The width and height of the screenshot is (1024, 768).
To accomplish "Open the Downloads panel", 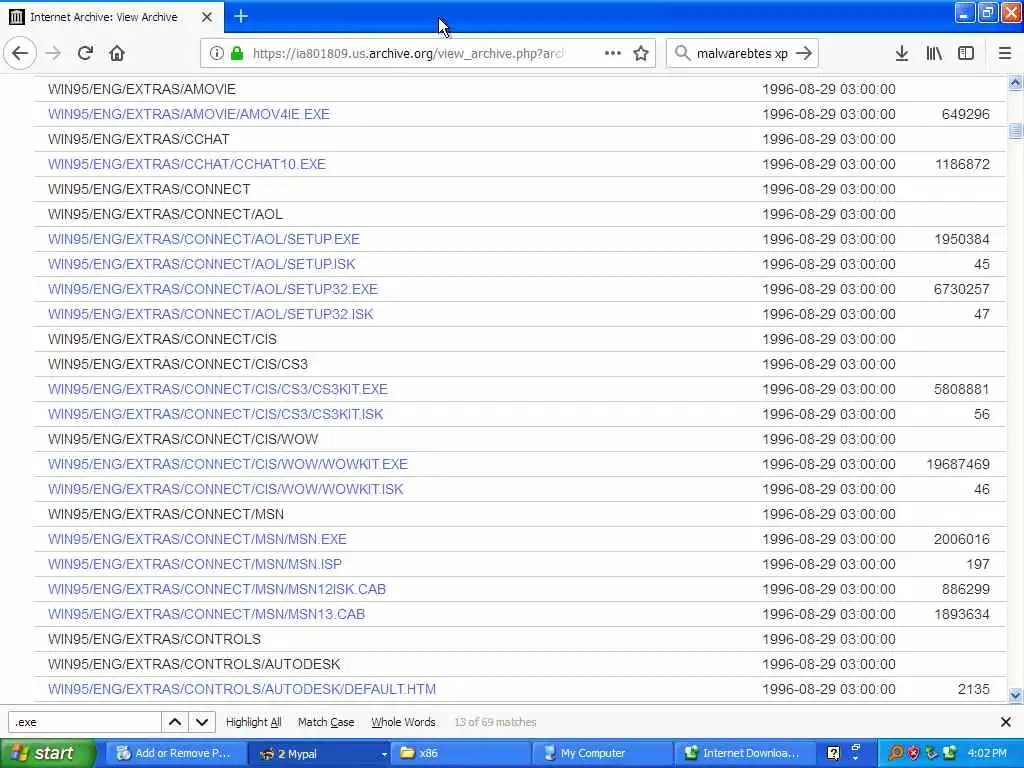I will [x=901, y=54].
